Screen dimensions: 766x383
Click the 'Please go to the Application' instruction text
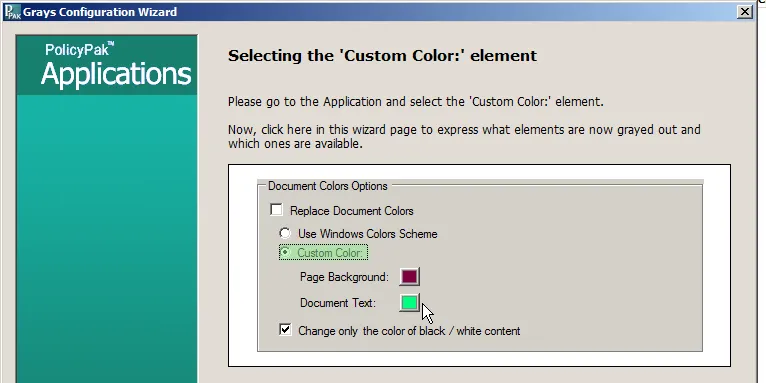(x=416, y=102)
